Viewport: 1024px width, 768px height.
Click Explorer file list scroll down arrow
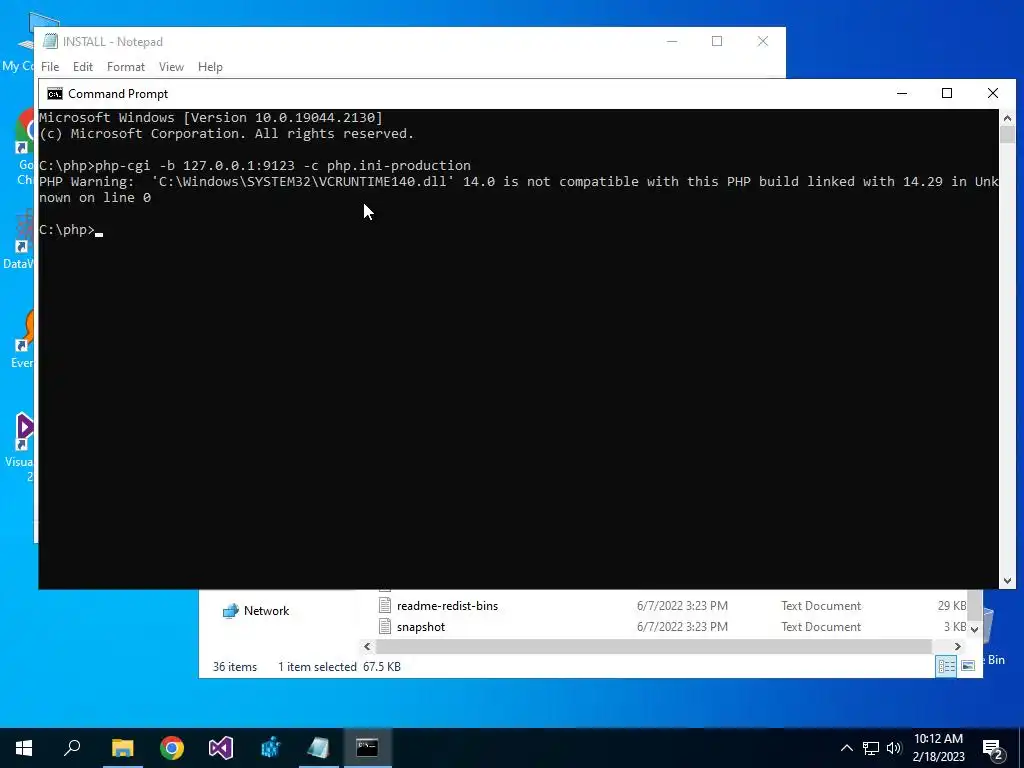click(974, 630)
